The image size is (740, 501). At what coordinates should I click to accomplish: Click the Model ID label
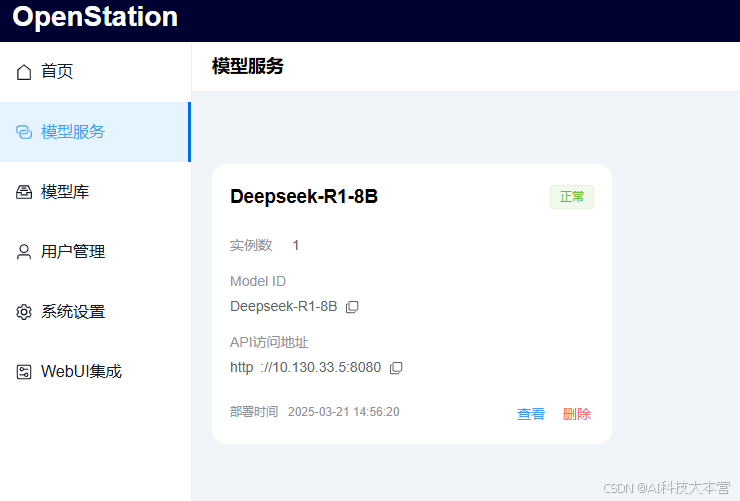tap(258, 282)
